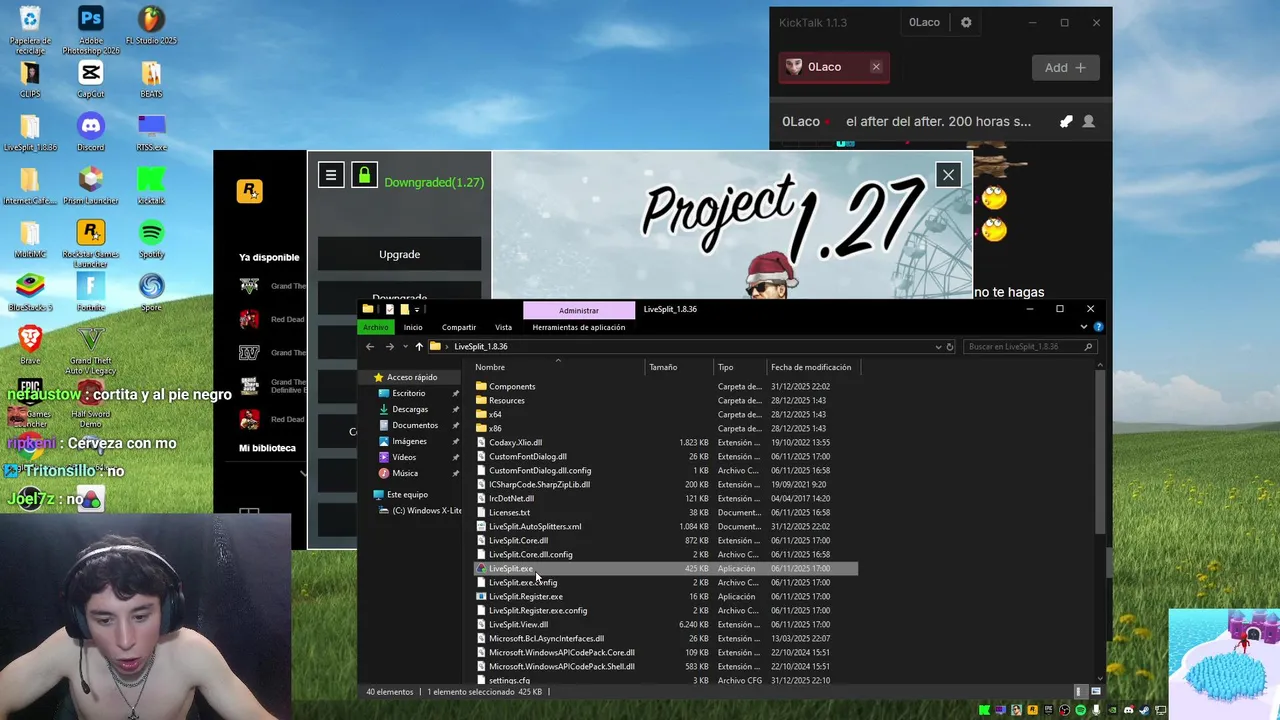Open the recent locations dropdown arrow
Viewport: 1280px width, 720px height.
[x=405, y=346]
